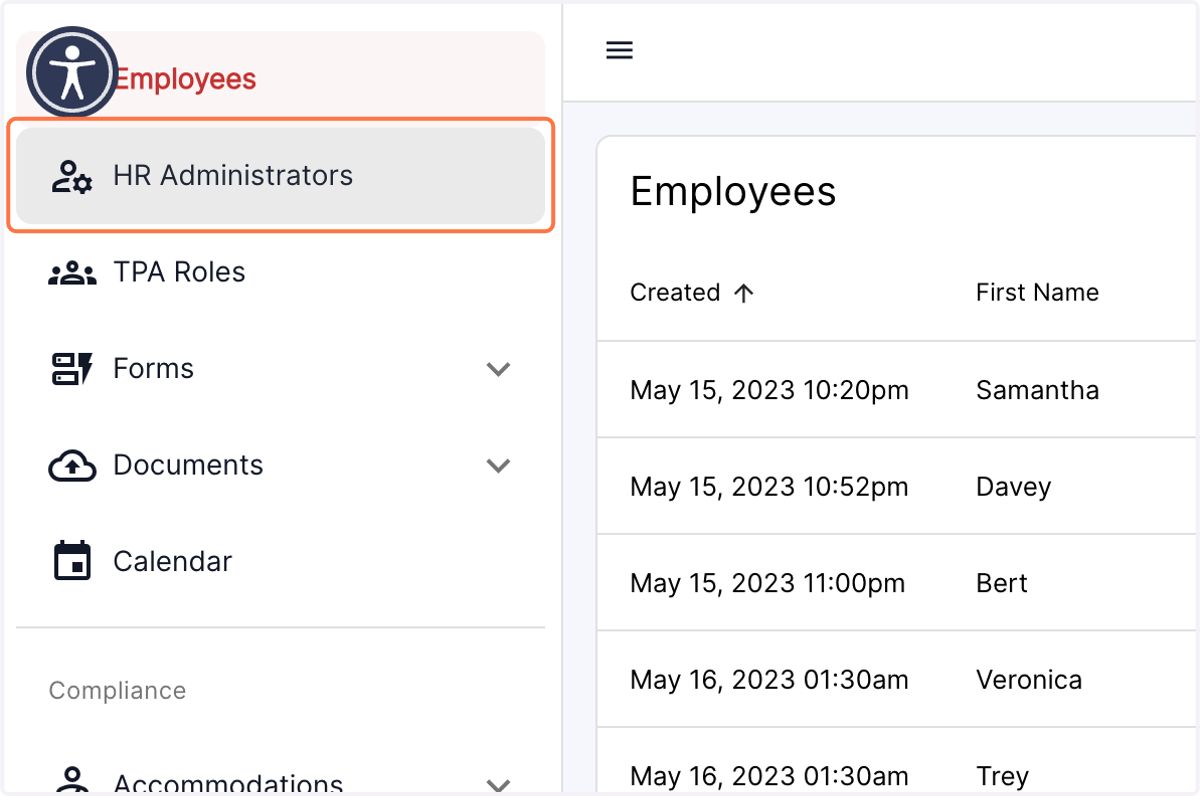This screenshot has width=1200, height=796.
Task: Click the May 15, 2023 10:52pm cell
Action: tap(769, 487)
